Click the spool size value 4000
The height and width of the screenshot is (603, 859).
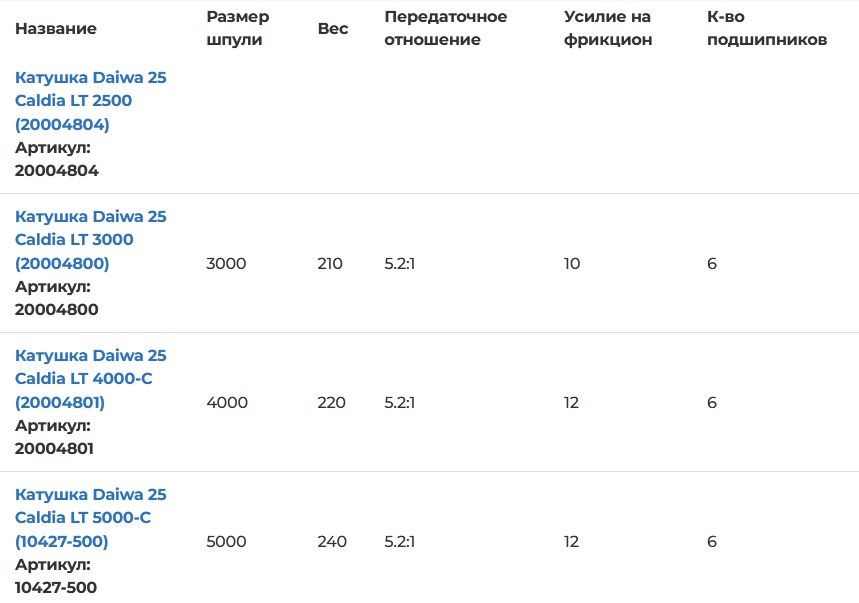coord(227,403)
